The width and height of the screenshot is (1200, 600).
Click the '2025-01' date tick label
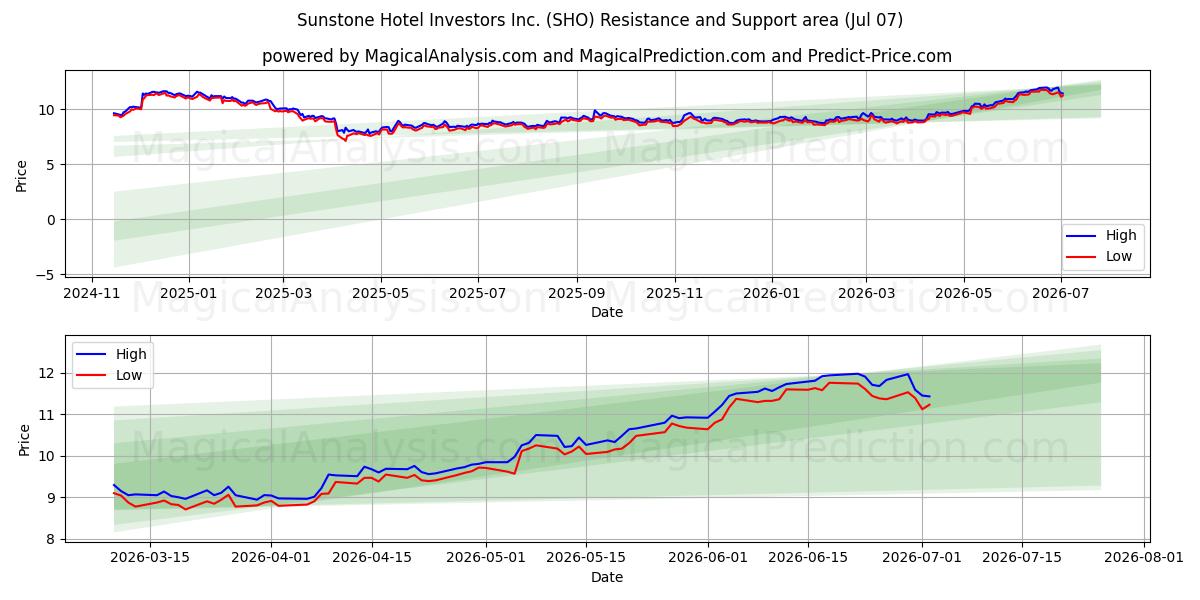[189, 293]
